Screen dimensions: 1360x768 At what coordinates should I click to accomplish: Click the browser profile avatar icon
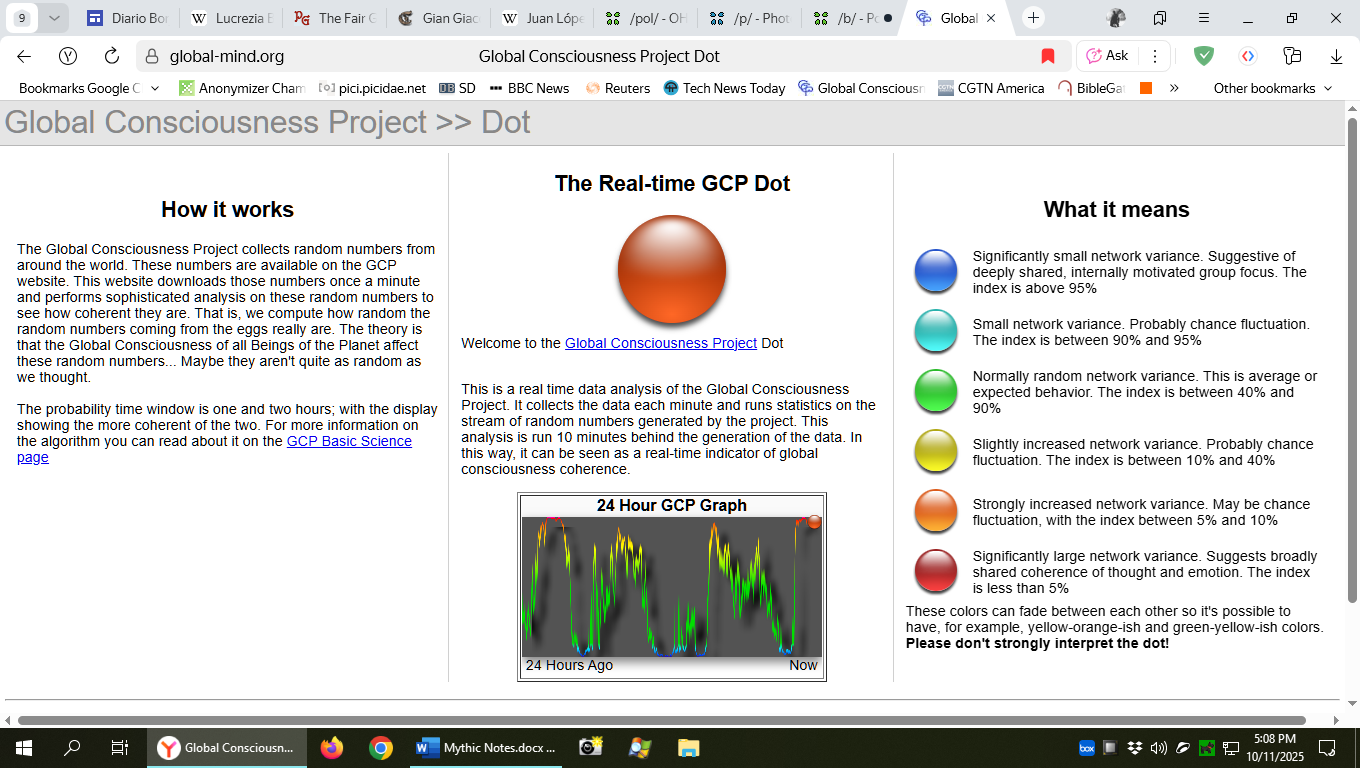point(1117,18)
